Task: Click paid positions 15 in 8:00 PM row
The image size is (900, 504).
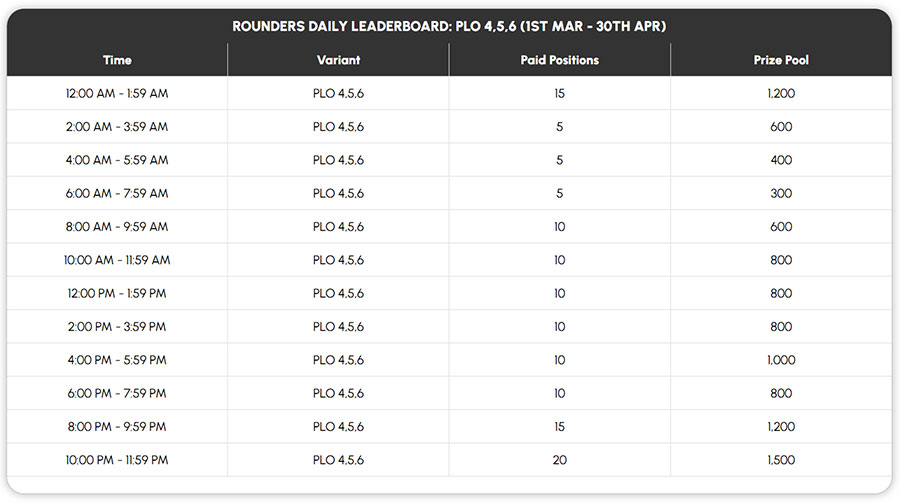Action: [x=560, y=426]
